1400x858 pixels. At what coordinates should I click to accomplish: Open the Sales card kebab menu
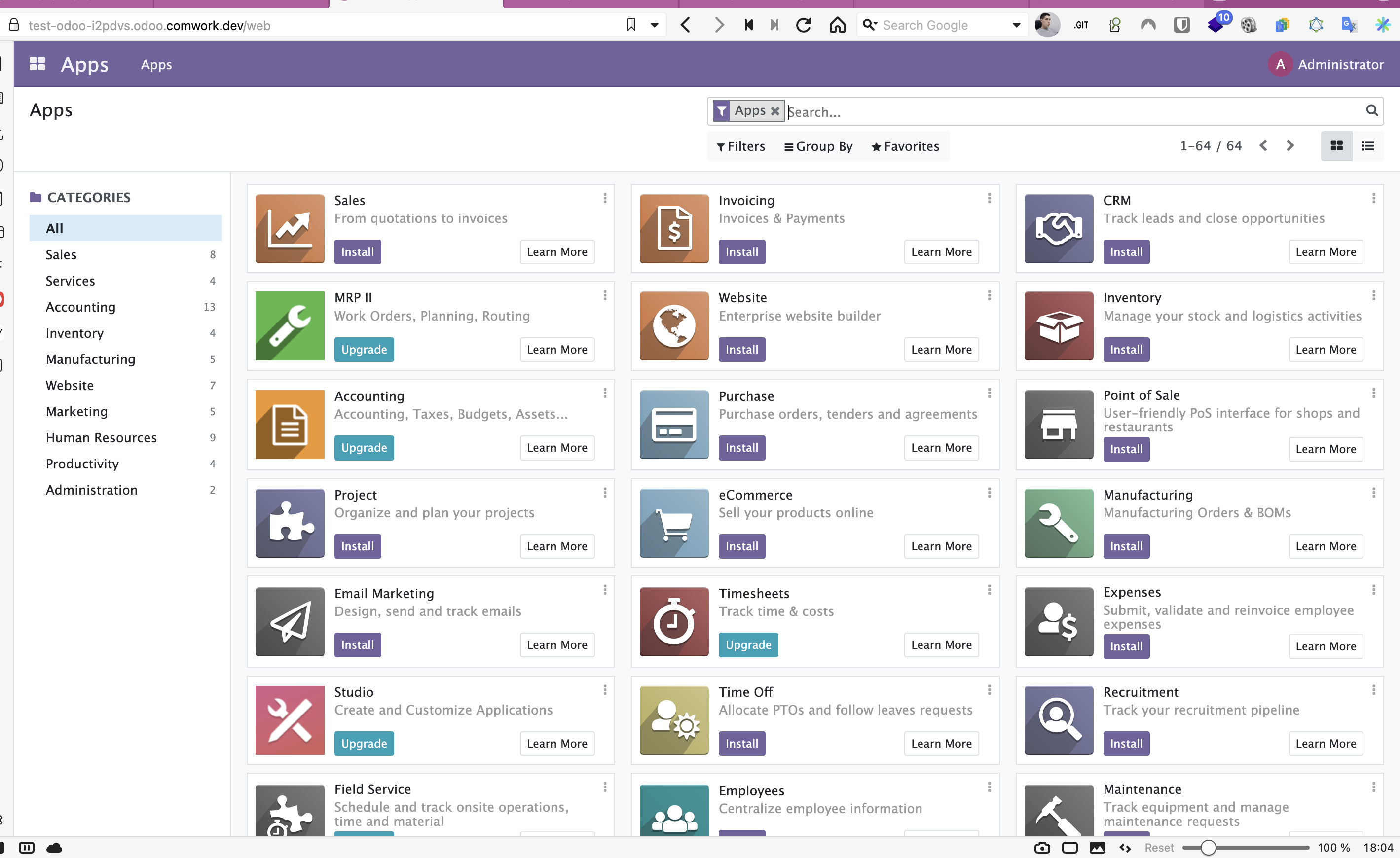(x=605, y=198)
